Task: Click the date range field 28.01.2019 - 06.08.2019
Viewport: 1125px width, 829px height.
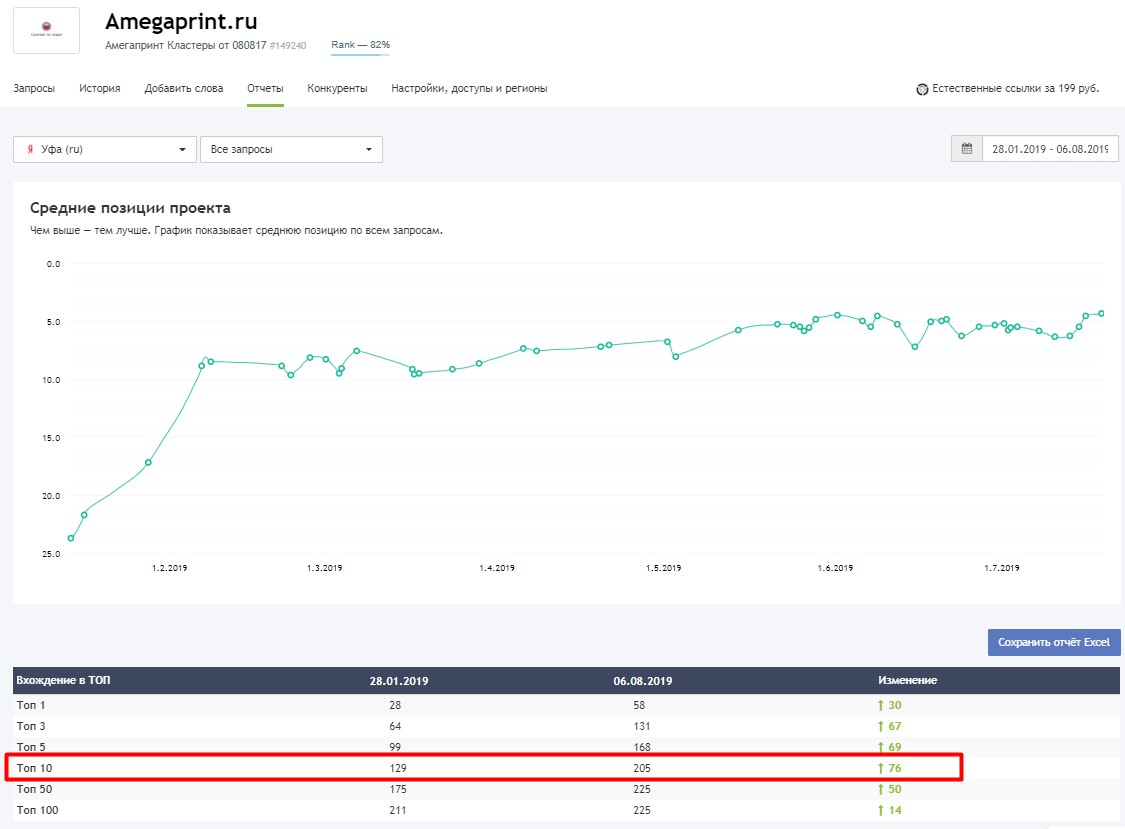Action: coord(1050,149)
